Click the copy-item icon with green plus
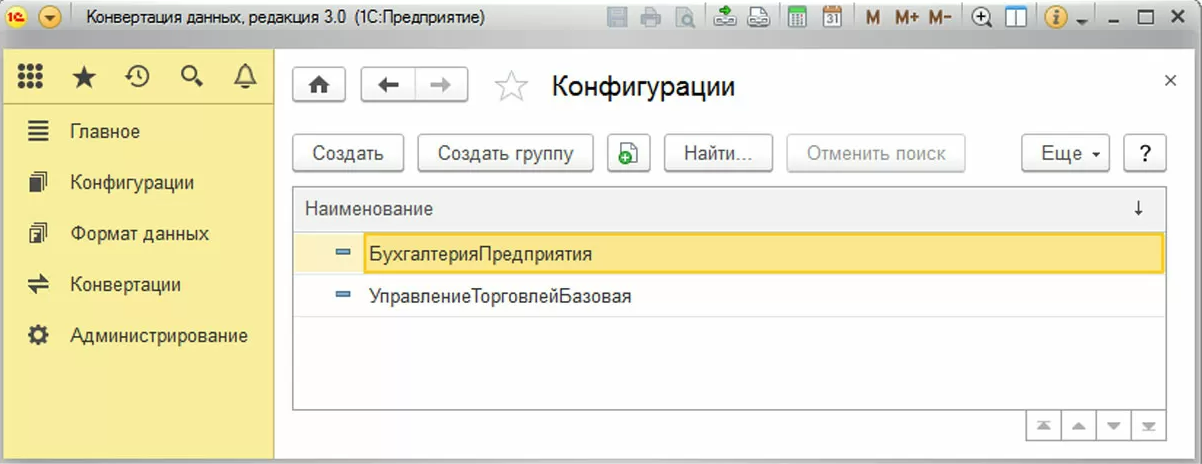Screen dimensions: 1202x464 pyautogui.click(x=628, y=154)
